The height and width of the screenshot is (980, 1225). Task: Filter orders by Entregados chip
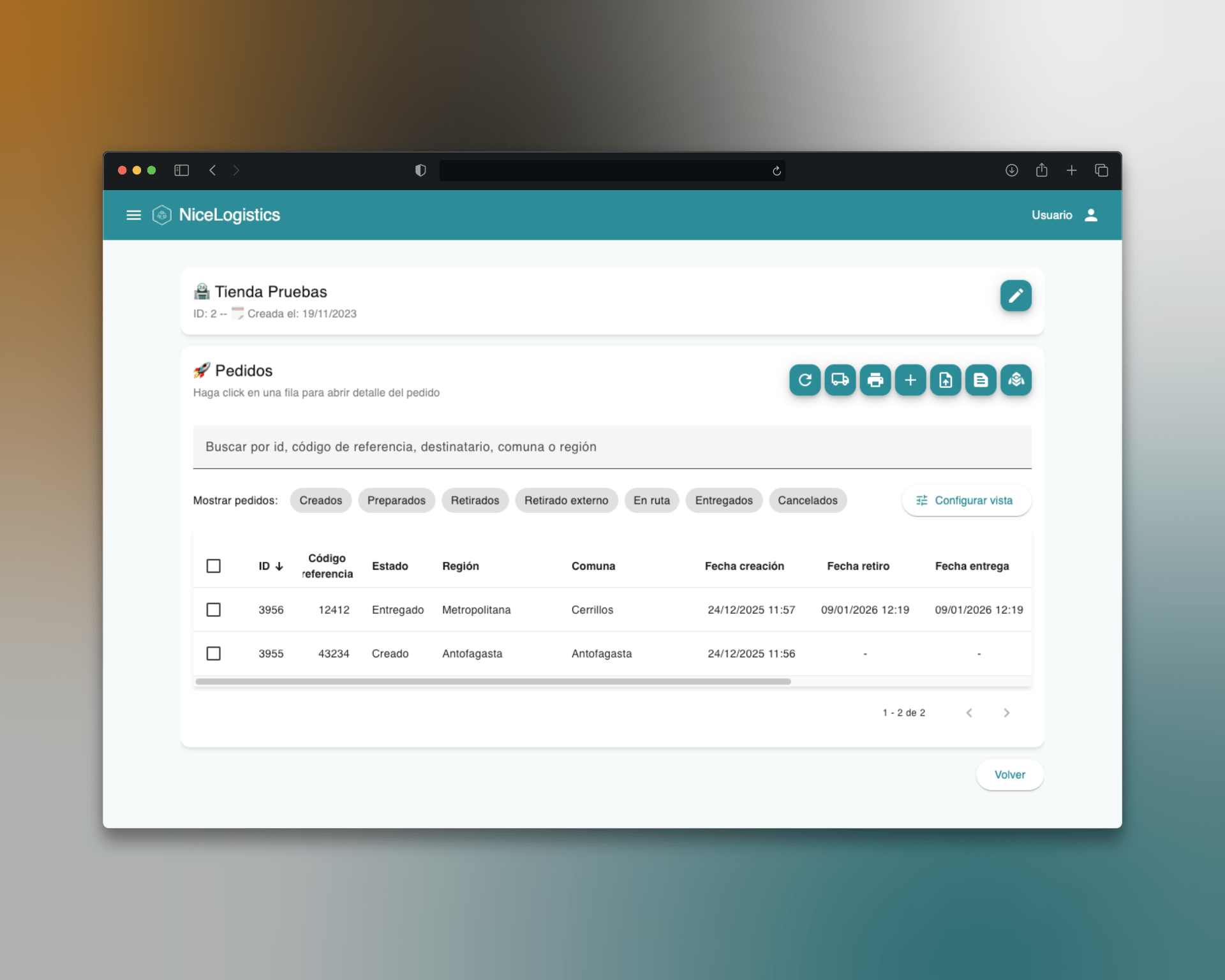pyautogui.click(x=723, y=500)
